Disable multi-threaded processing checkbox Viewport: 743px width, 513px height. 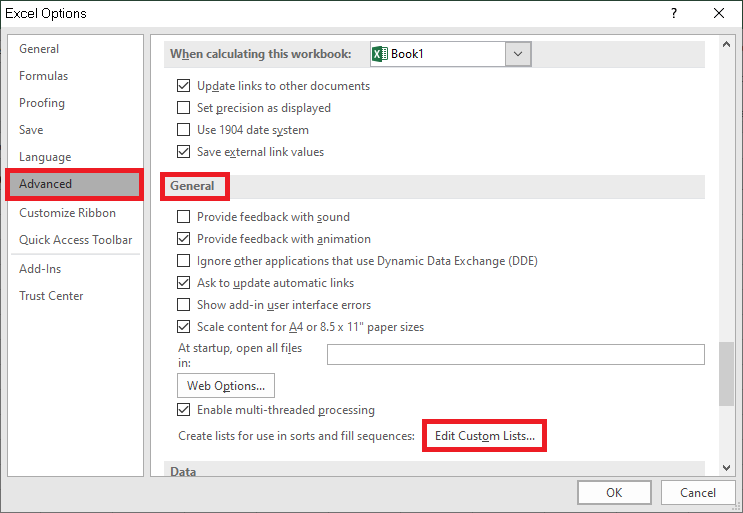pos(183,410)
